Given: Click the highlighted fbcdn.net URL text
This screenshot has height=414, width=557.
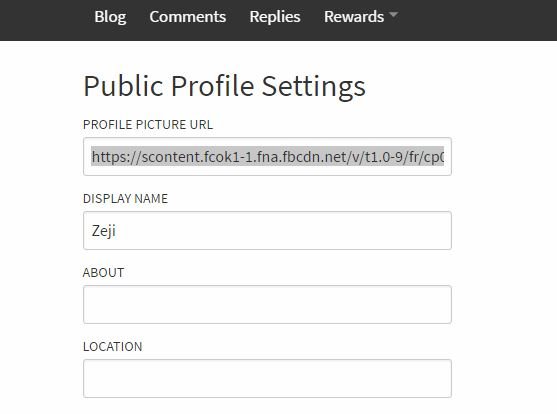Looking at the screenshot, I should click(x=267, y=156).
